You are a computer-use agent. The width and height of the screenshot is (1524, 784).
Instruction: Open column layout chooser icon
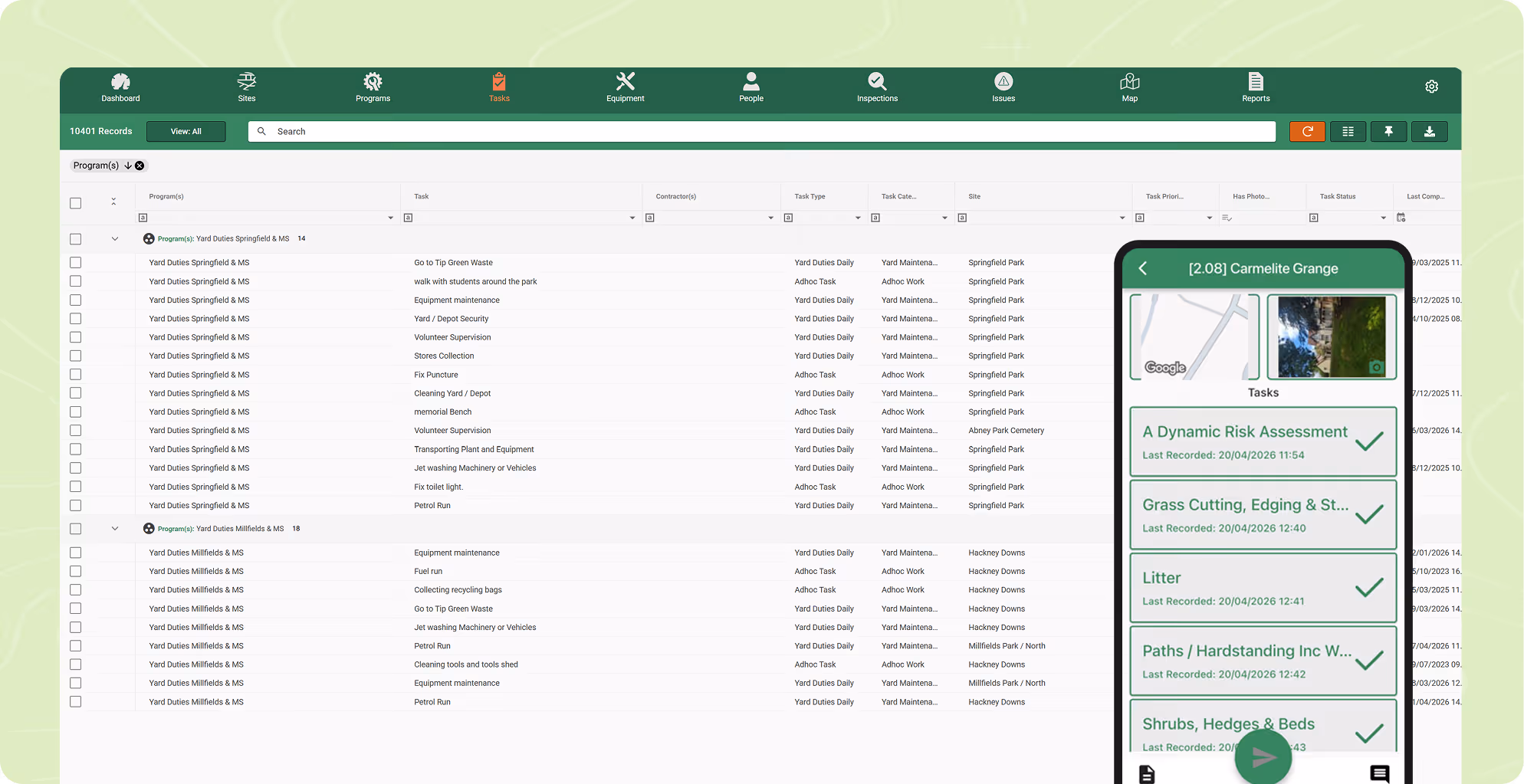click(1348, 132)
